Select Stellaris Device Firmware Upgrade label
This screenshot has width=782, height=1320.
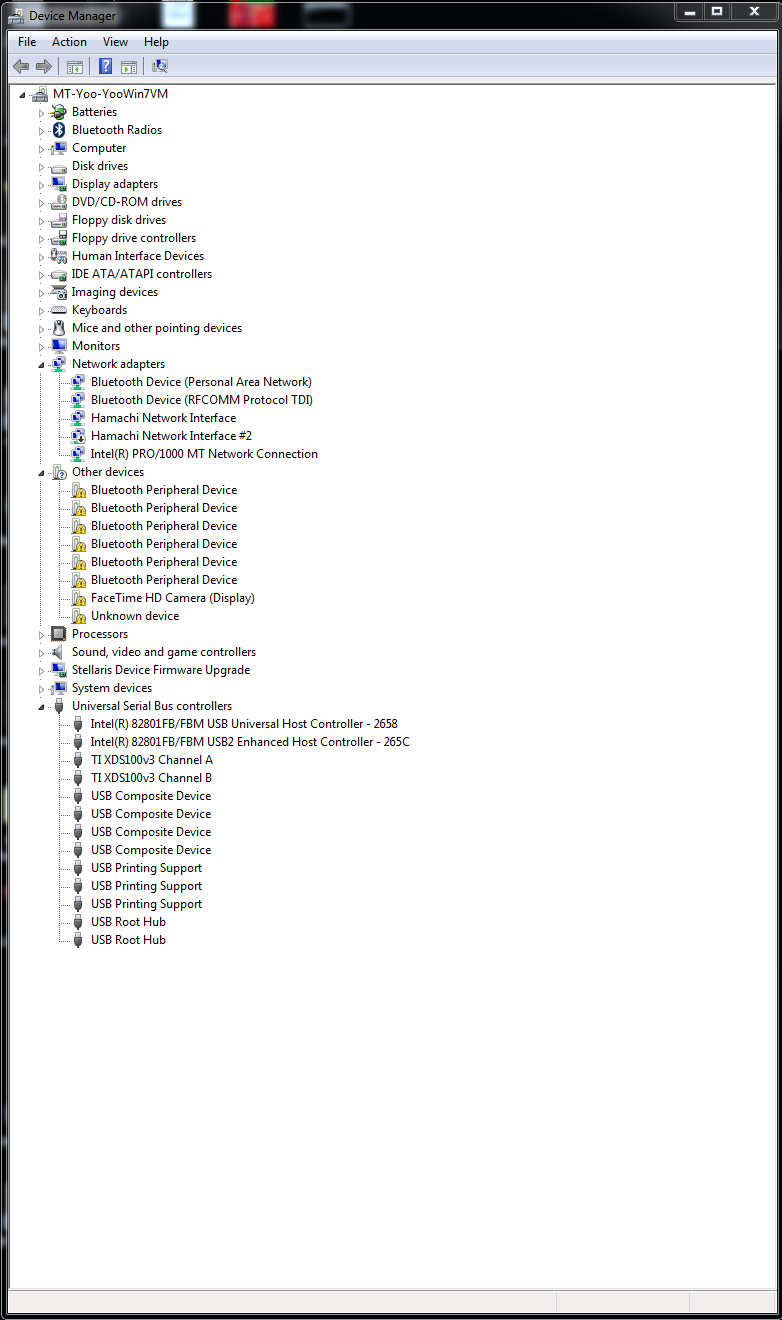coord(161,670)
